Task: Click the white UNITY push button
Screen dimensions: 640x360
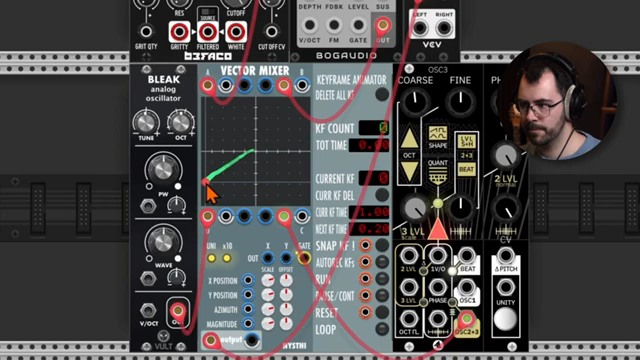Action: coord(506,319)
